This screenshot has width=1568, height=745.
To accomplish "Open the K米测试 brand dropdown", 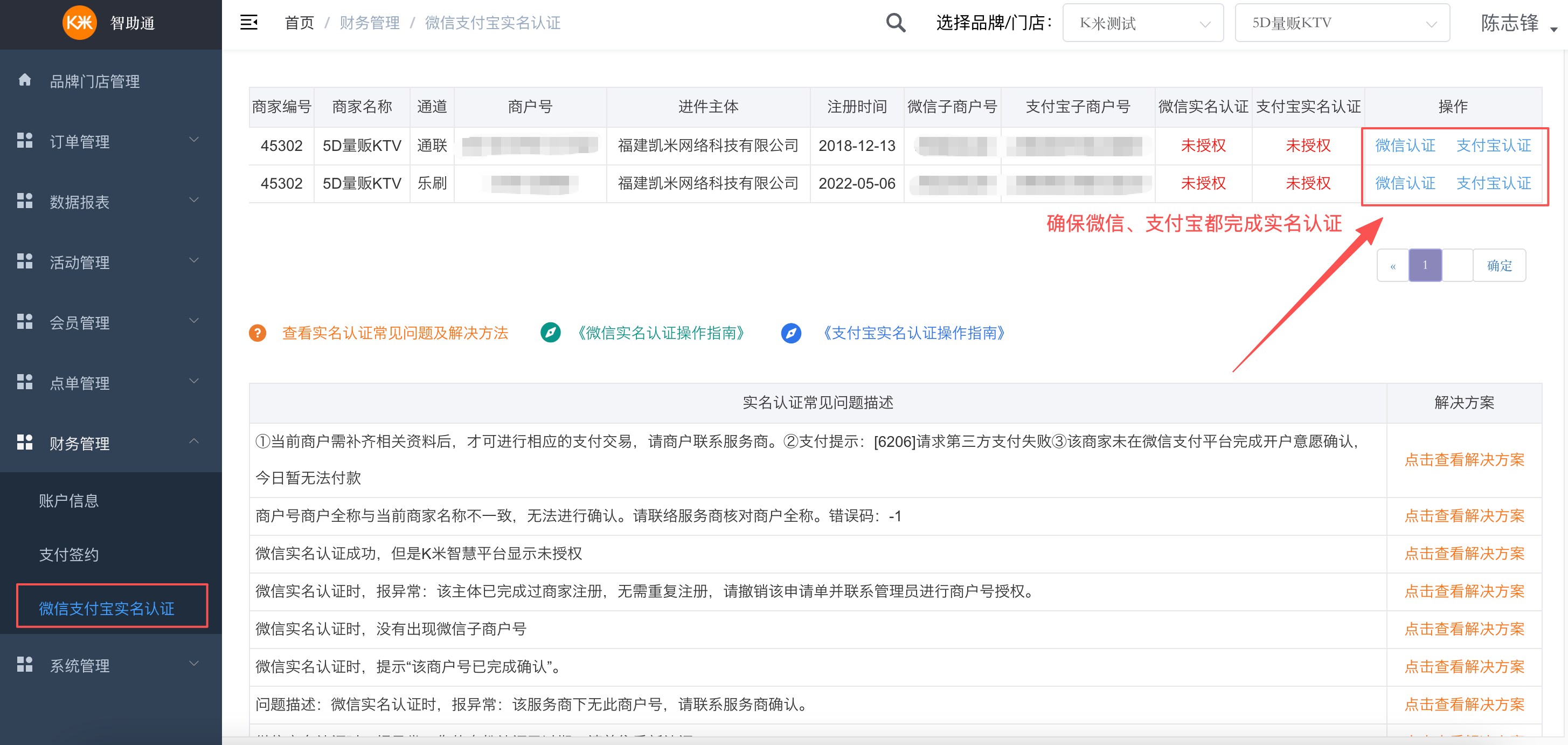I will [1142, 23].
